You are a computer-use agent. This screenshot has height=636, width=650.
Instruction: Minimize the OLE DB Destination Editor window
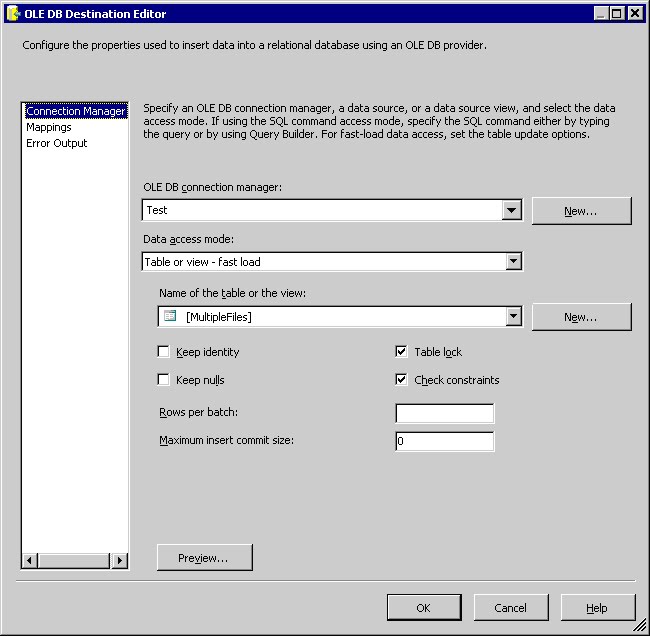601,14
